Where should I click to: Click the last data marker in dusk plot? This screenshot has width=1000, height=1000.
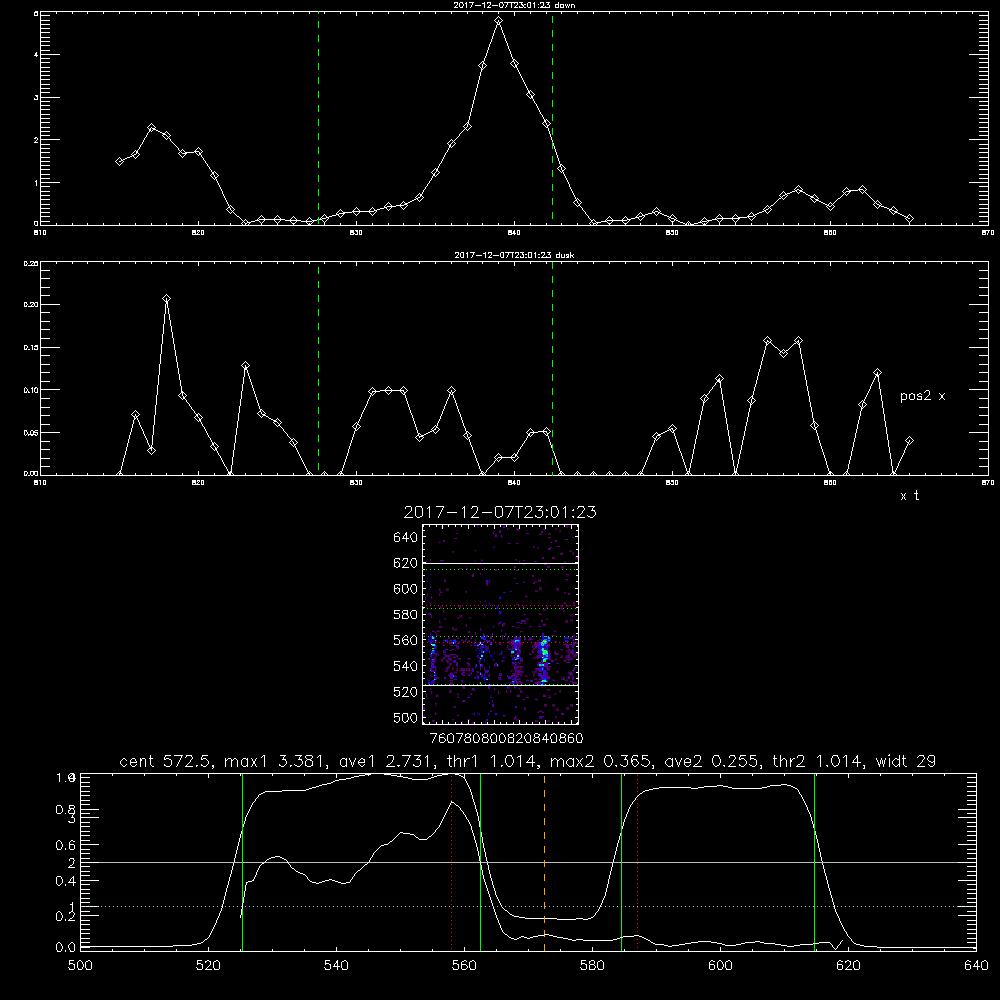point(909,441)
